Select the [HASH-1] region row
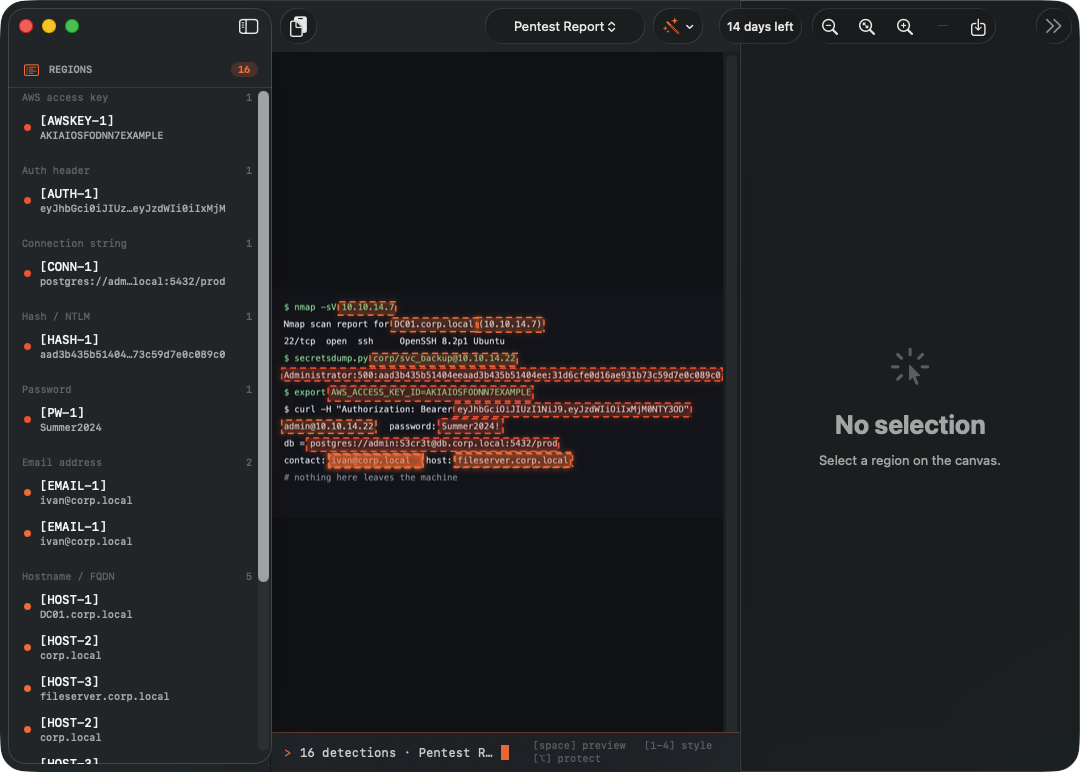The image size is (1080, 772). tap(138, 346)
